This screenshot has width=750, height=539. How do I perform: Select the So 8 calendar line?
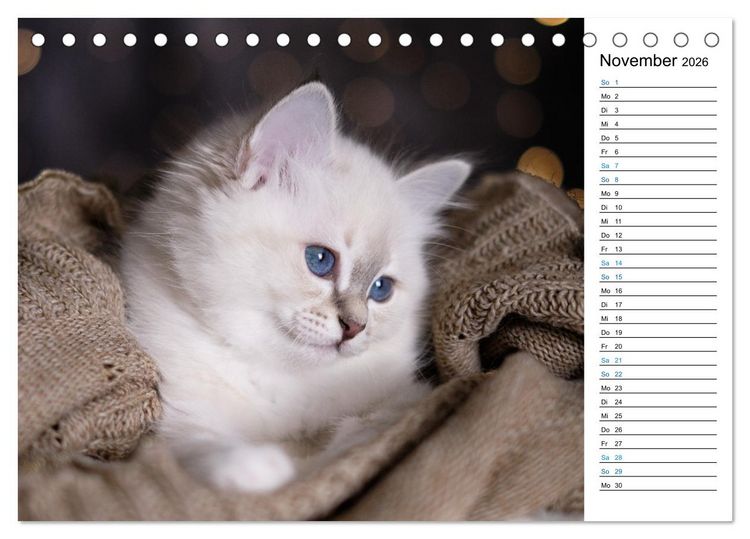658,179
